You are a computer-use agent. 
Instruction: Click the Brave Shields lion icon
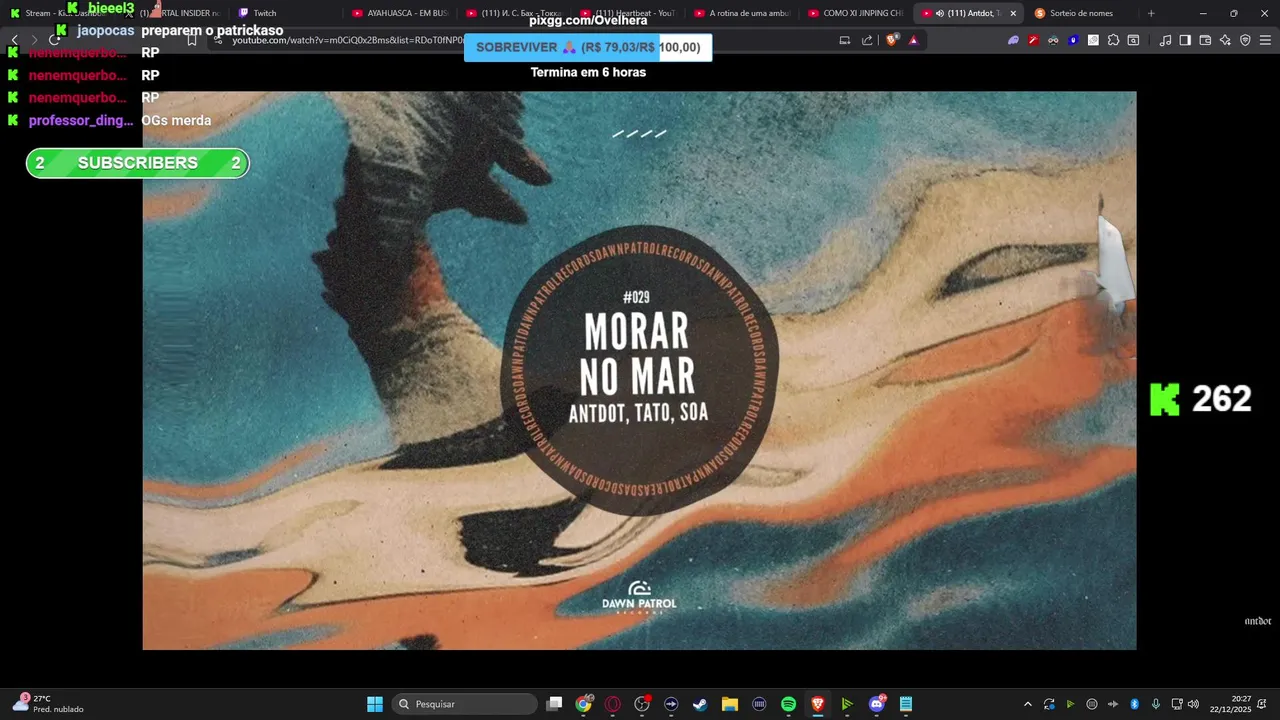point(892,40)
